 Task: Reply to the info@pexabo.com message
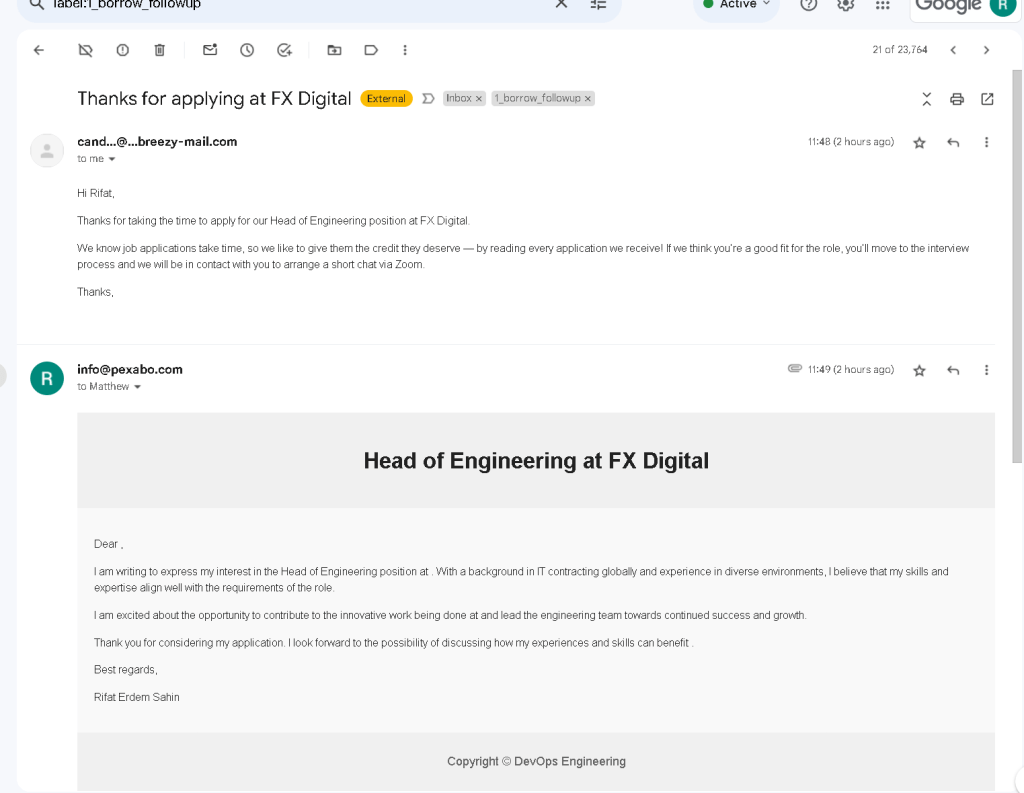pos(953,370)
